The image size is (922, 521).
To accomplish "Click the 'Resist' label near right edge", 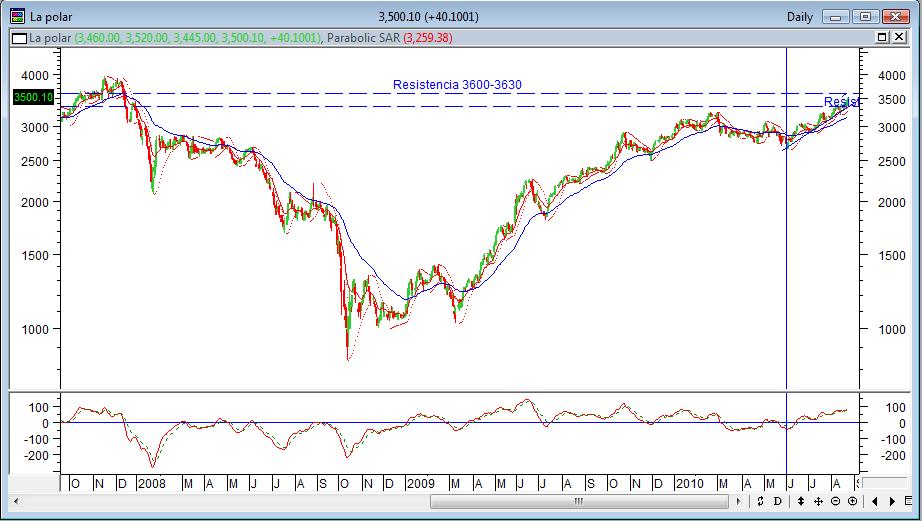I will (x=841, y=102).
